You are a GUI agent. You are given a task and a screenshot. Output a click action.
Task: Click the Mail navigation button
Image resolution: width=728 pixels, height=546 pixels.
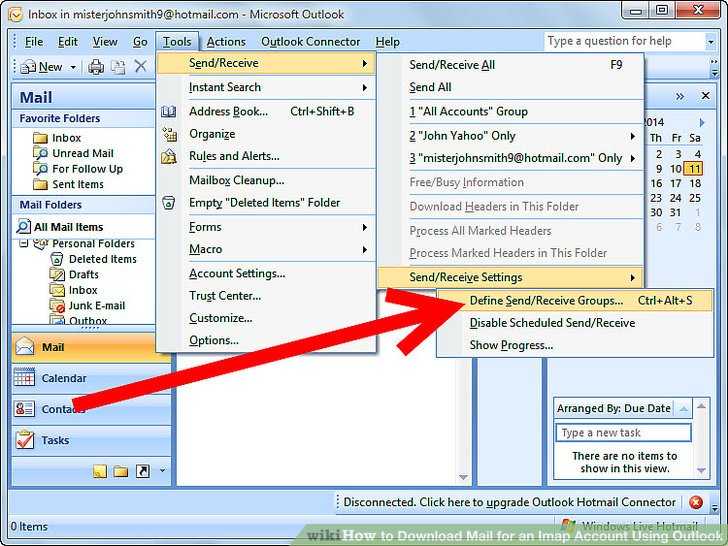(85, 347)
